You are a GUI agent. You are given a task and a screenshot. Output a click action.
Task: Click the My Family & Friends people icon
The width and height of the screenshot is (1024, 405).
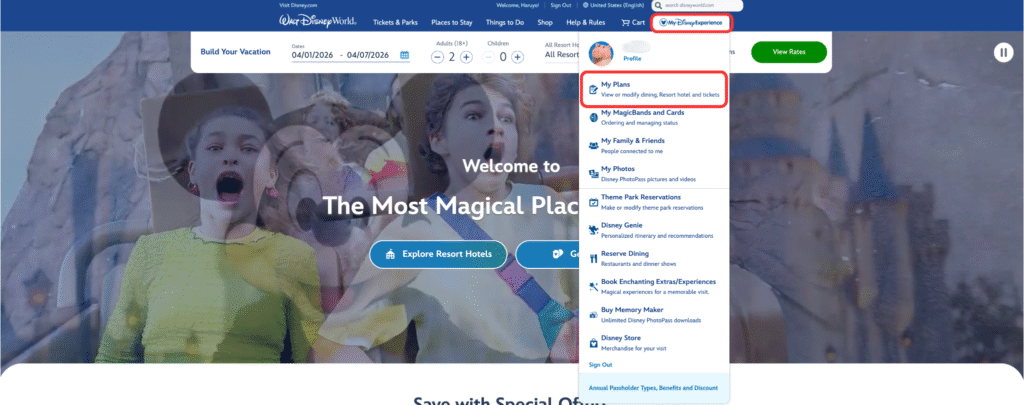(x=593, y=146)
